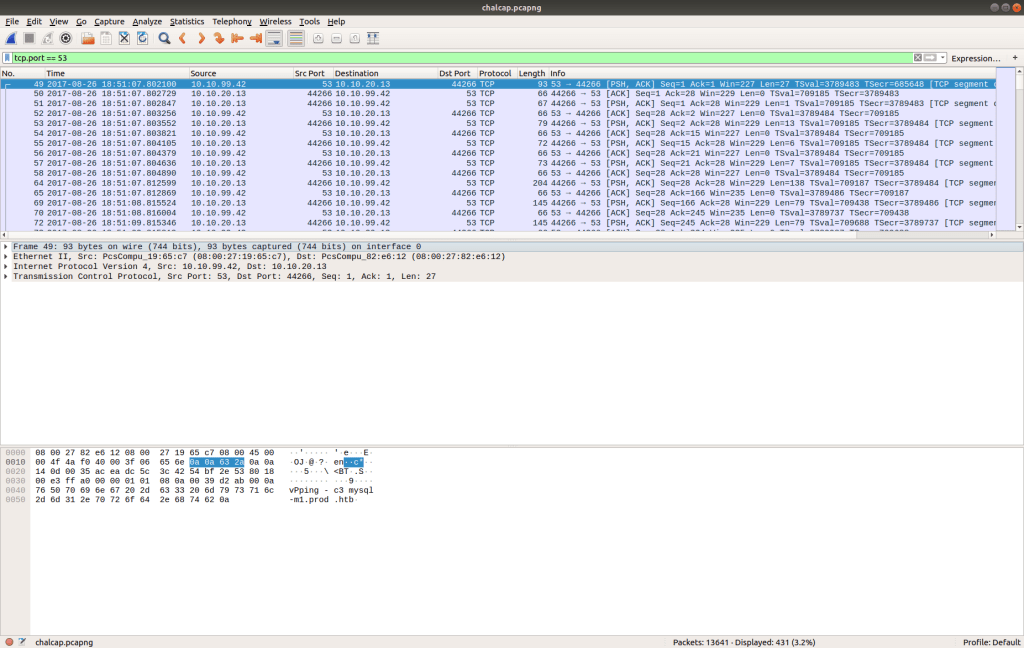The height and width of the screenshot is (648, 1024).
Task: Click the resize columns icon
Action: coord(373,39)
